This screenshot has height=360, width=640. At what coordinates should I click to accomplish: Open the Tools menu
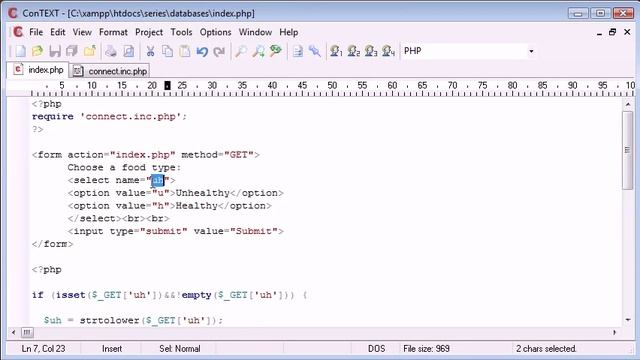[x=181, y=32]
